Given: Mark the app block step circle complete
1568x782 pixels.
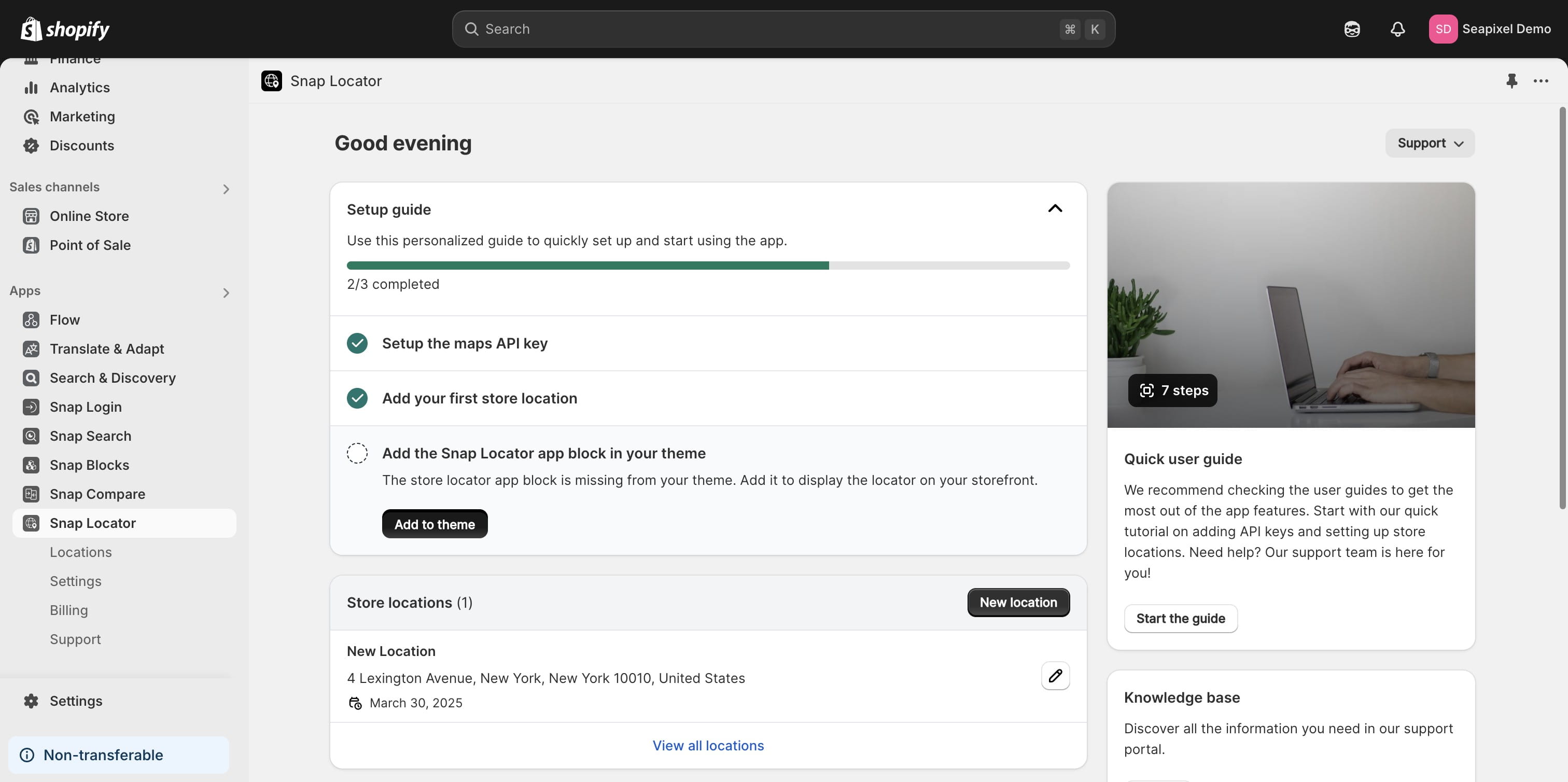Looking at the screenshot, I should tap(357, 453).
